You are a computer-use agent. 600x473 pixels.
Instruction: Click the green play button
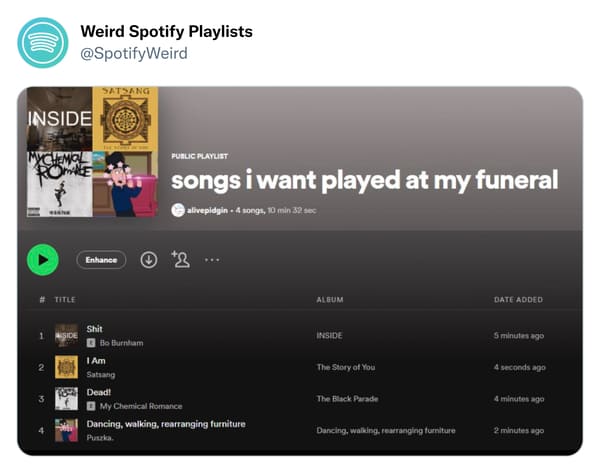43,260
